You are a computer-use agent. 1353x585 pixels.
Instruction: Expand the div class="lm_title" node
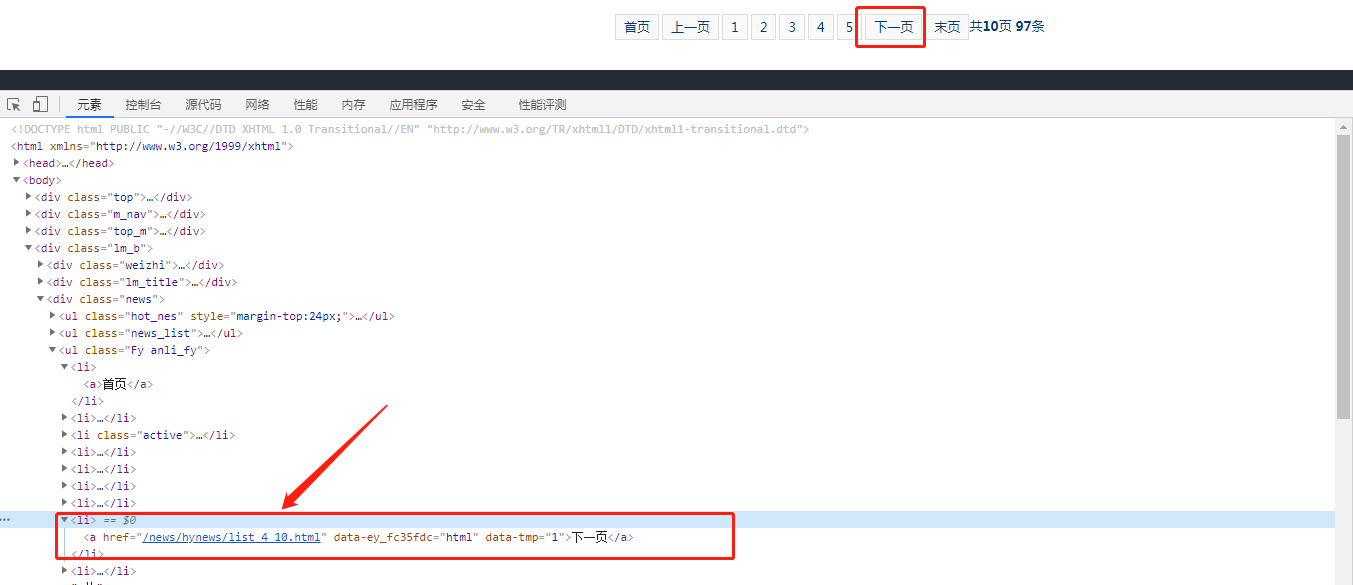(x=41, y=282)
